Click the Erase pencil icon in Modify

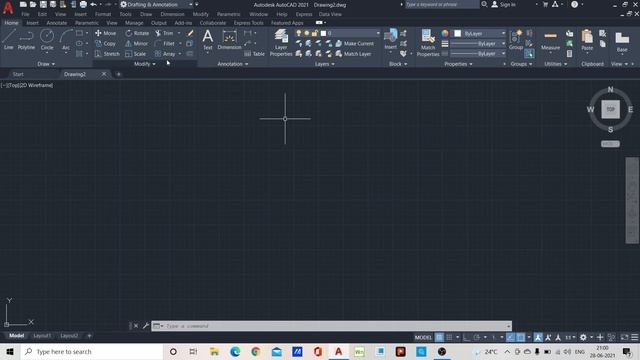click(190, 33)
